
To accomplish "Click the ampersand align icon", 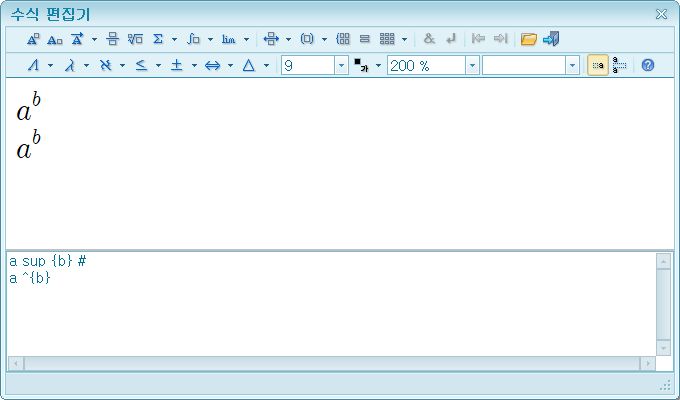I will coord(429,39).
